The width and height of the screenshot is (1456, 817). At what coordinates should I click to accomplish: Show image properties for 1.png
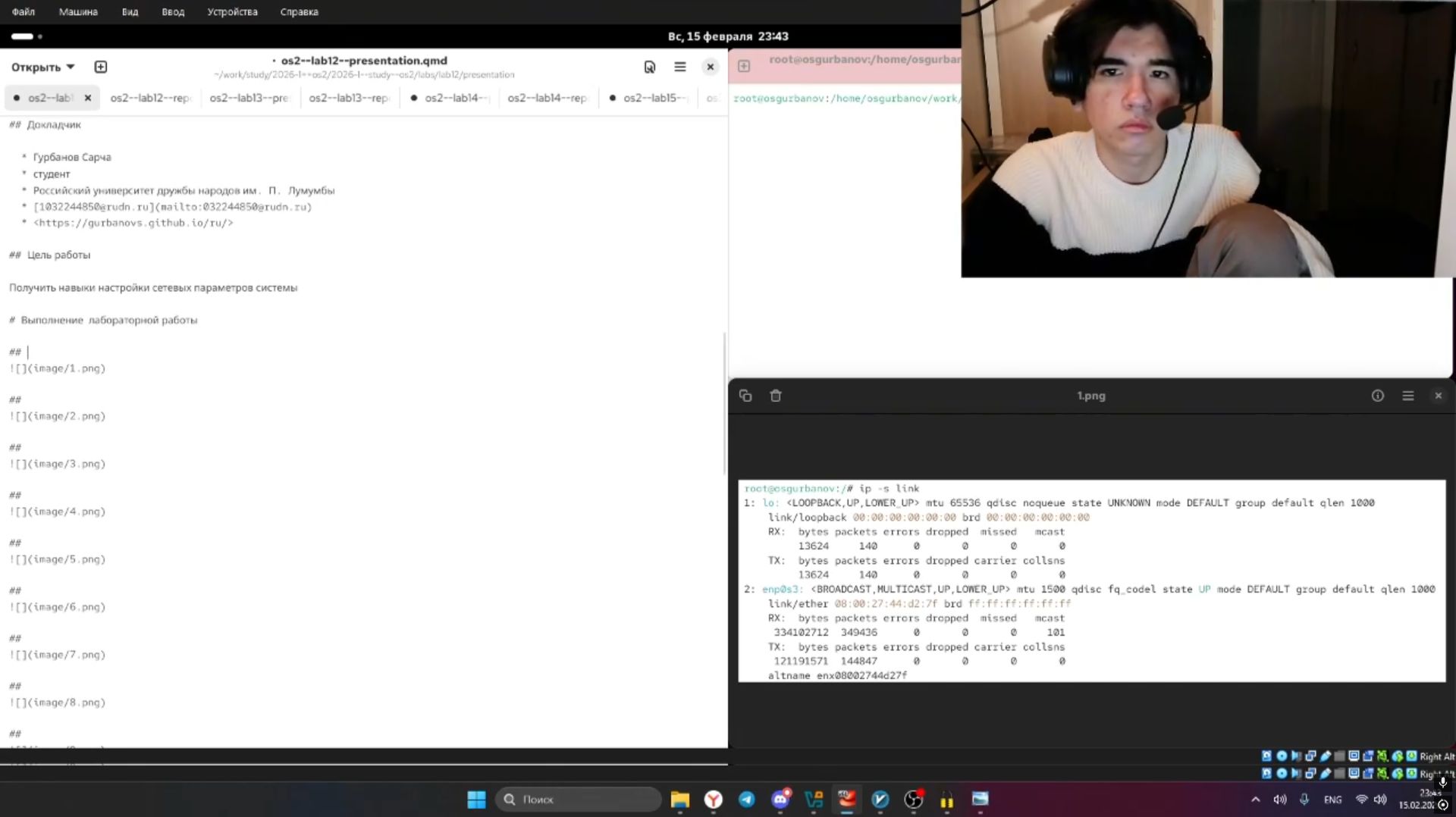coord(1378,396)
